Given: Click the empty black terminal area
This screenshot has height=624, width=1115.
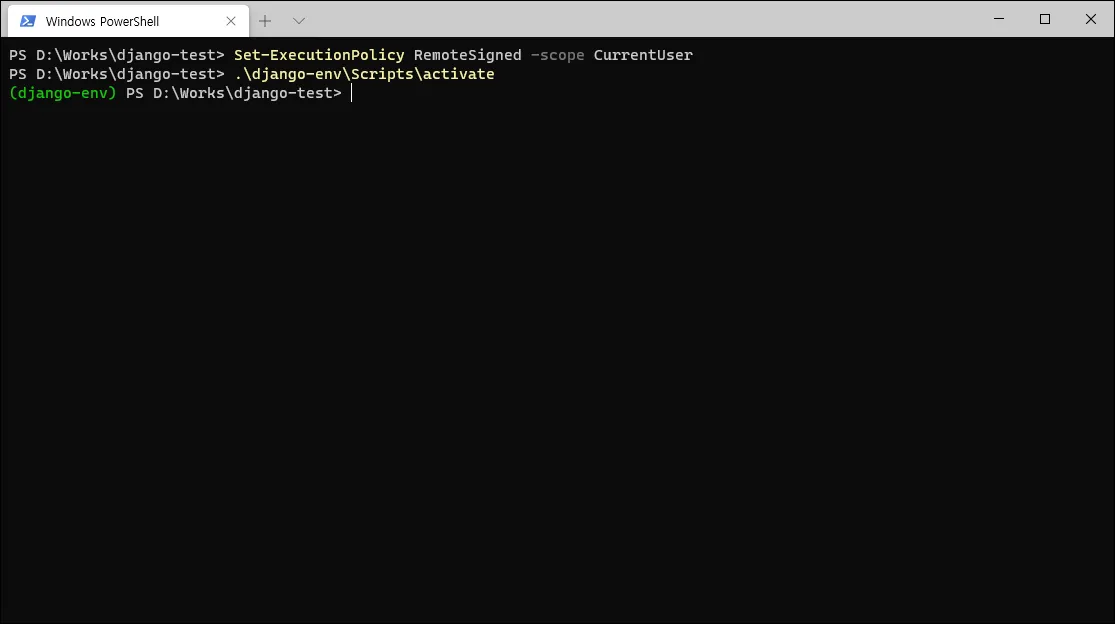Looking at the screenshot, I should pyautogui.click(x=558, y=355).
